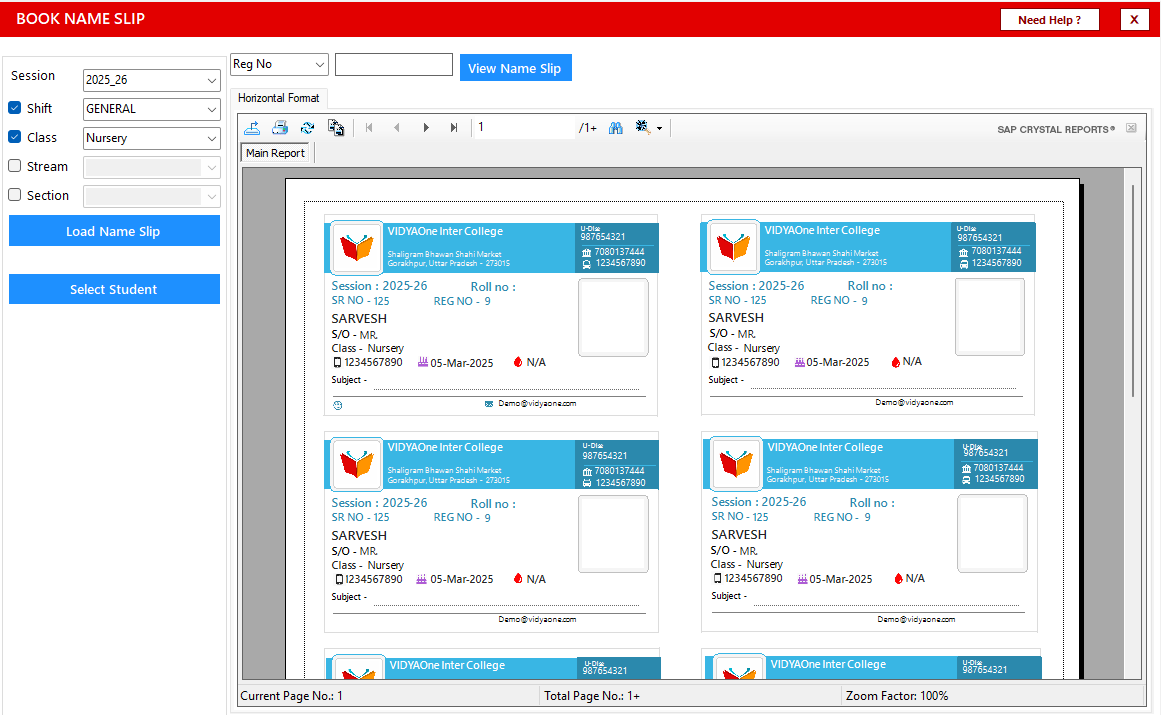
Task: Check the Section checkbox
Action: click(x=15, y=195)
